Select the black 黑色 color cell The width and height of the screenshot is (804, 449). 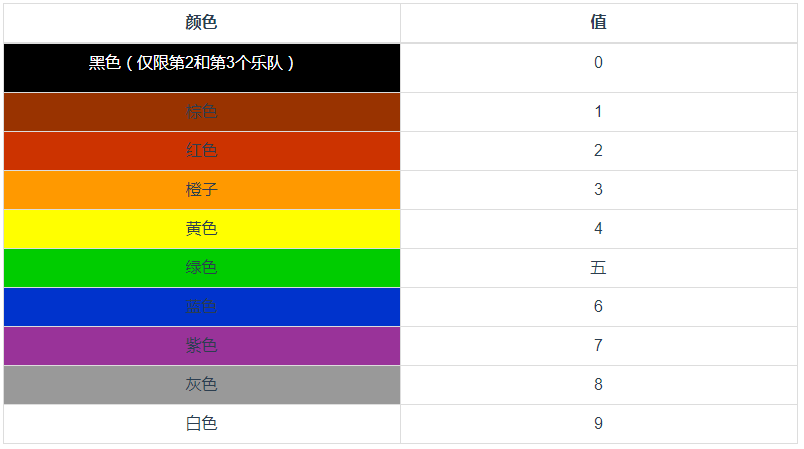(201, 66)
